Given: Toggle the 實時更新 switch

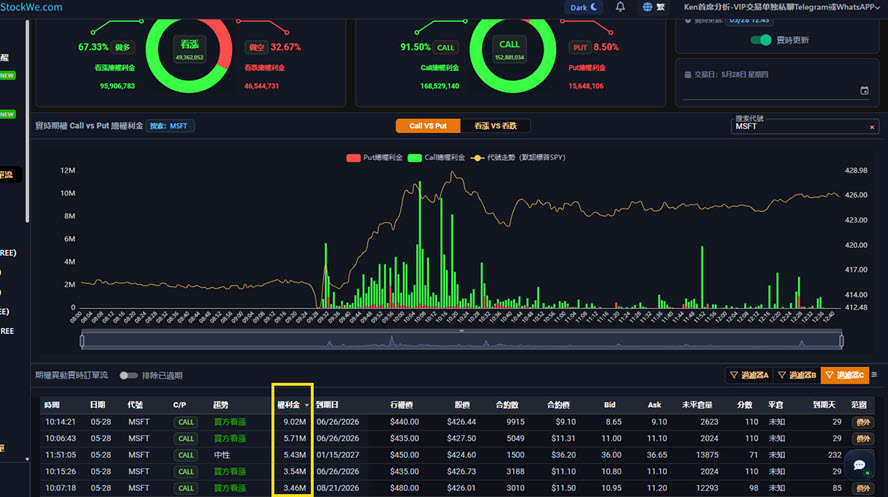Looking at the screenshot, I should click(761, 40).
